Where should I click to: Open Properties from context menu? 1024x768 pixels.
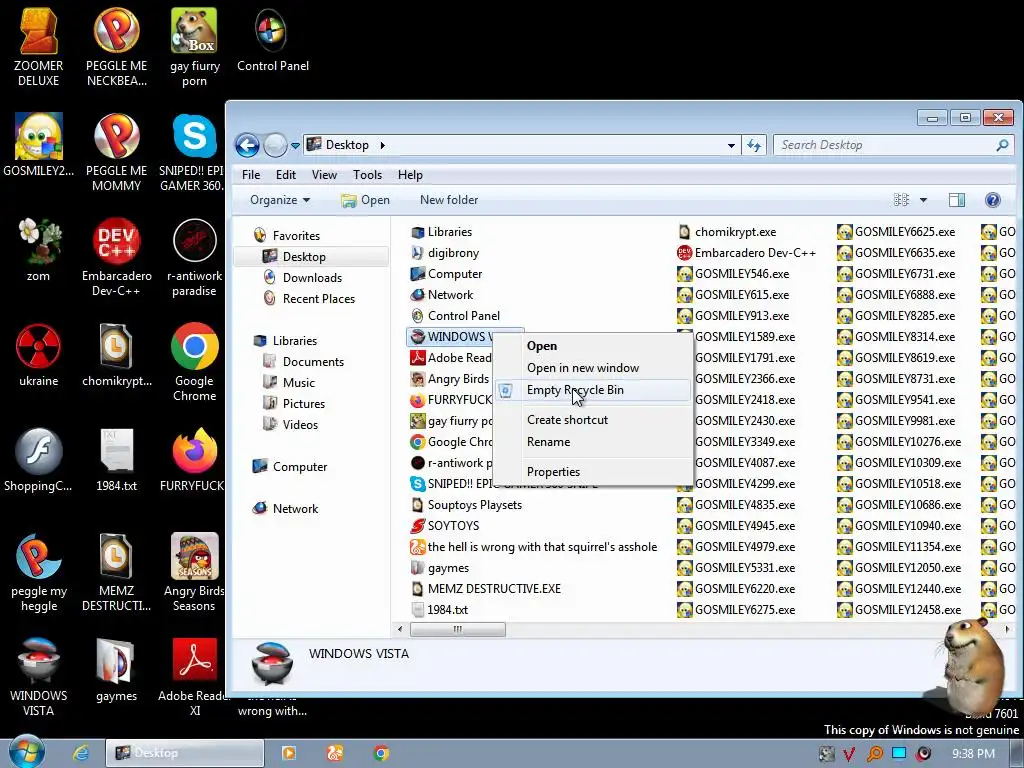[x=592, y=472]
